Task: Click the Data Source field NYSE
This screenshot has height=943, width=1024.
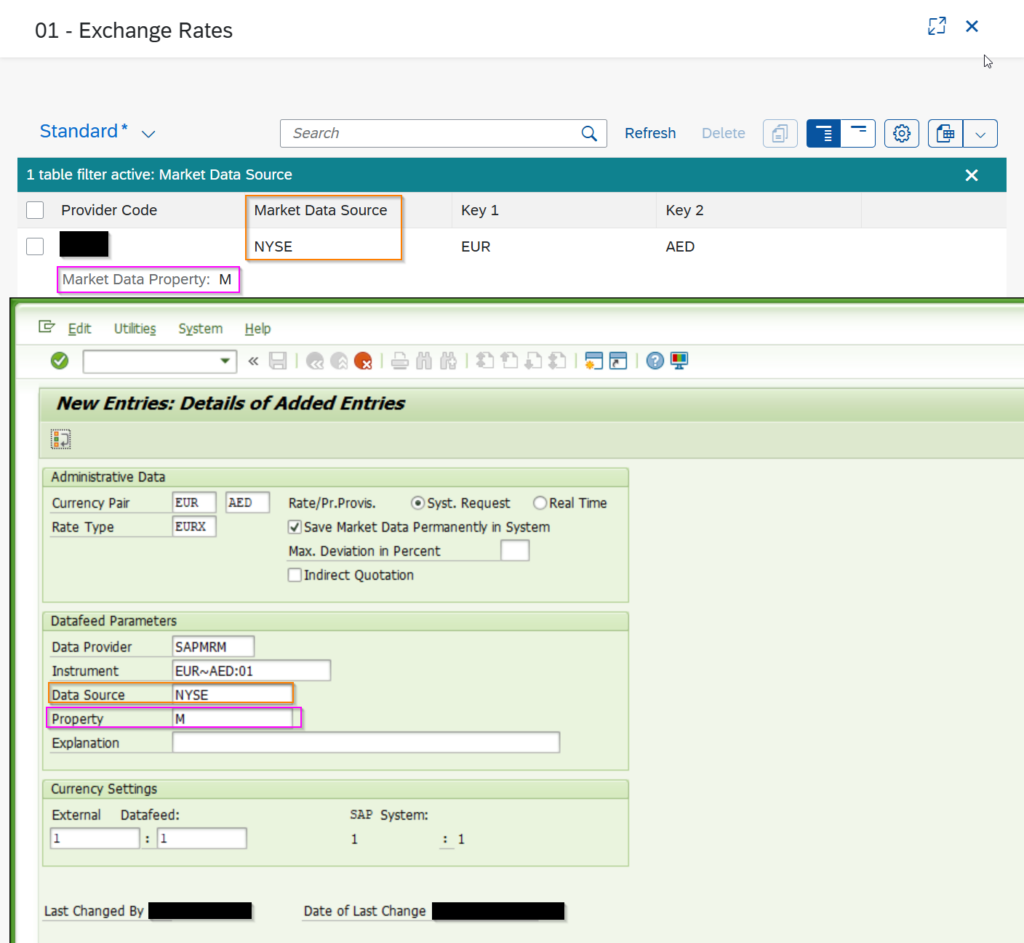Action: (232, 694)
